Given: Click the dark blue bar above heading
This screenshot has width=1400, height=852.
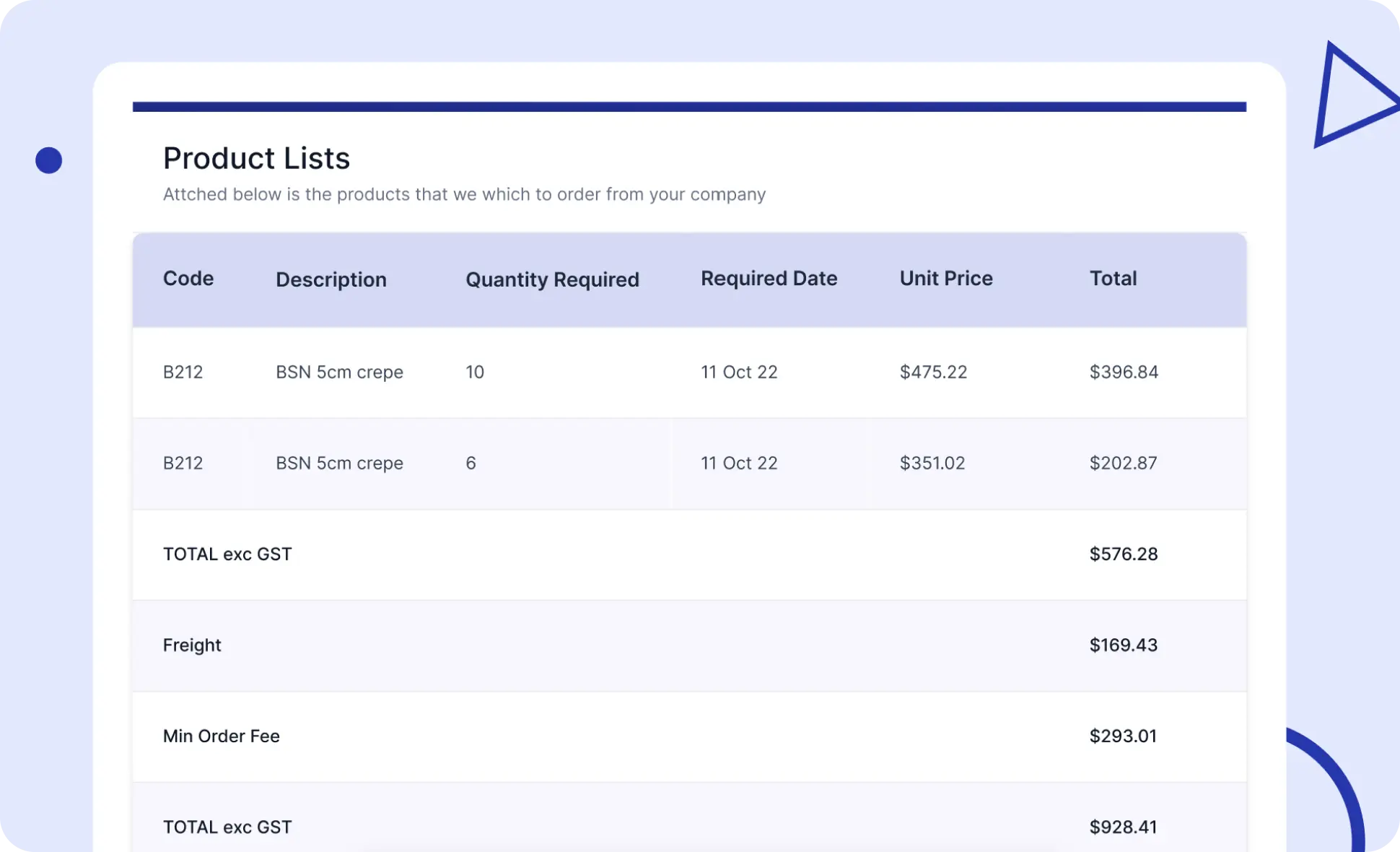Looking at the screenshot, I should pos(689,107).
